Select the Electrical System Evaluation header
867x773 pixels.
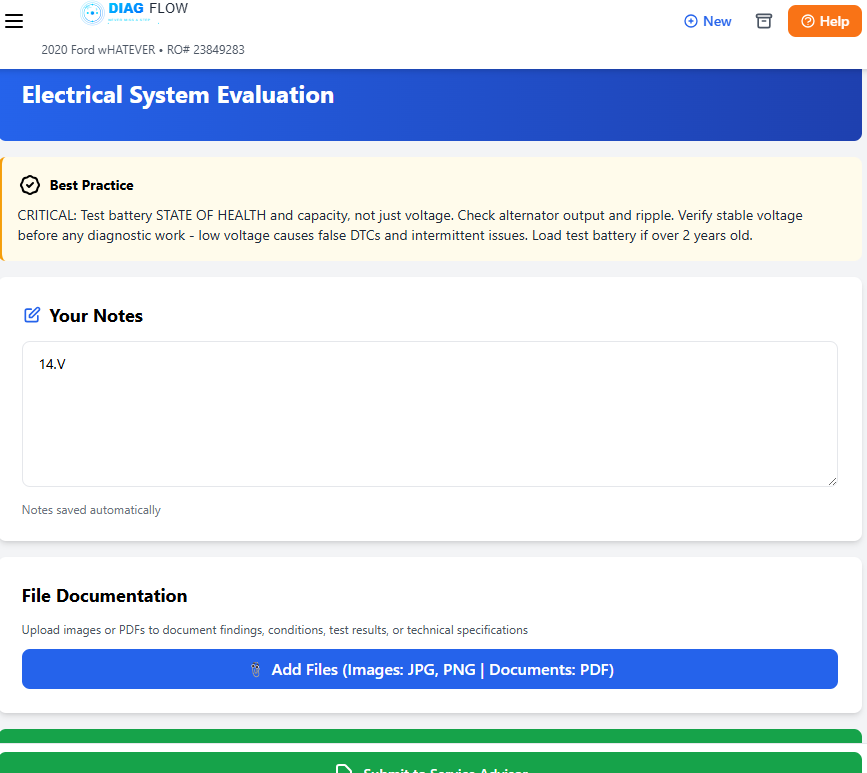(x=178, y=95)
